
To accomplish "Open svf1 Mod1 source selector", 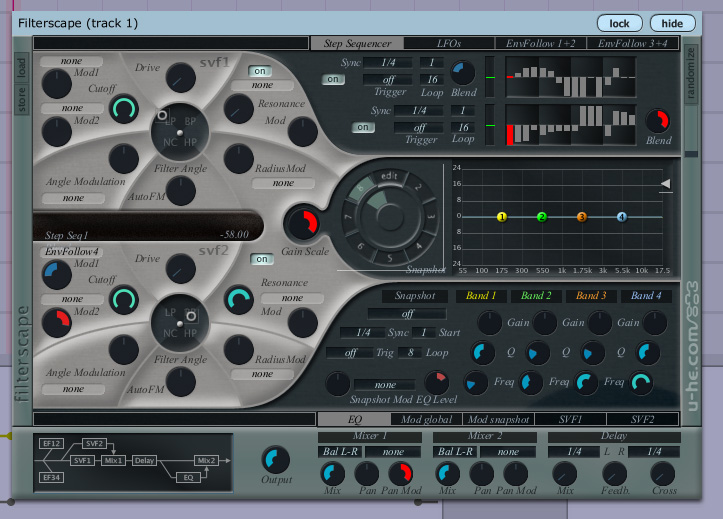I will pos(71,61).
